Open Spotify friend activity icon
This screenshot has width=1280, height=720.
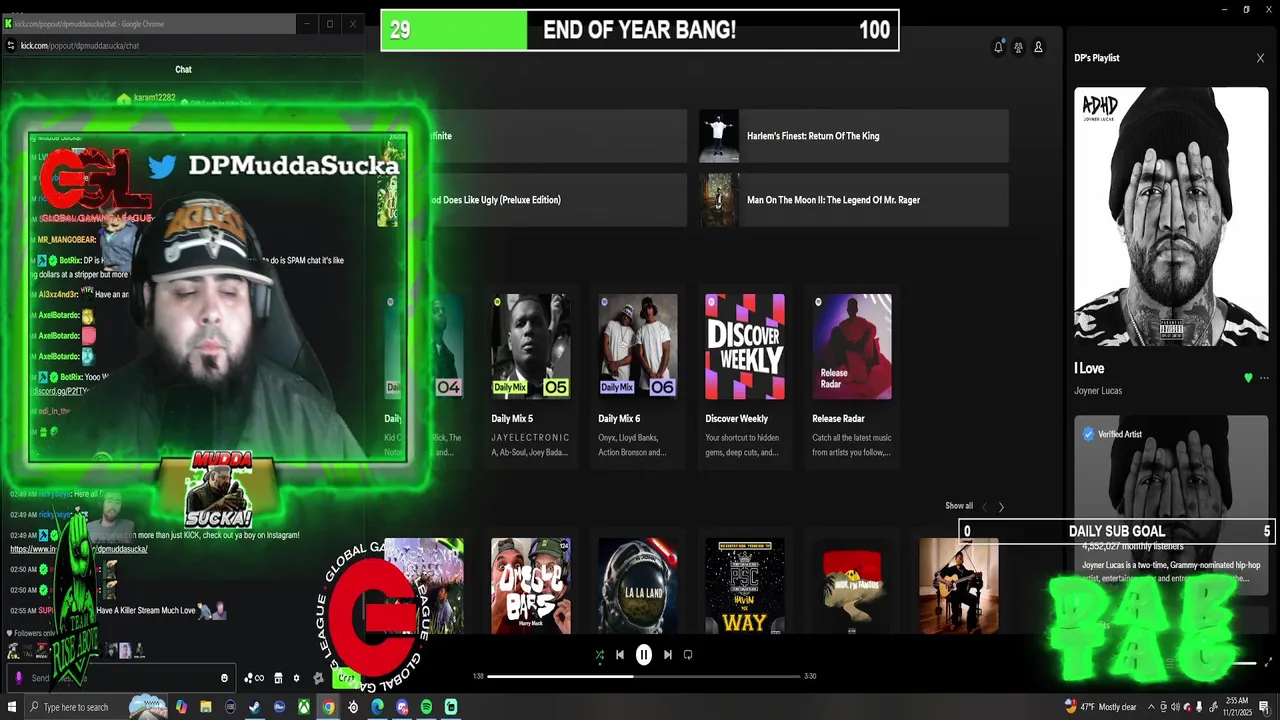(1018, 47)
